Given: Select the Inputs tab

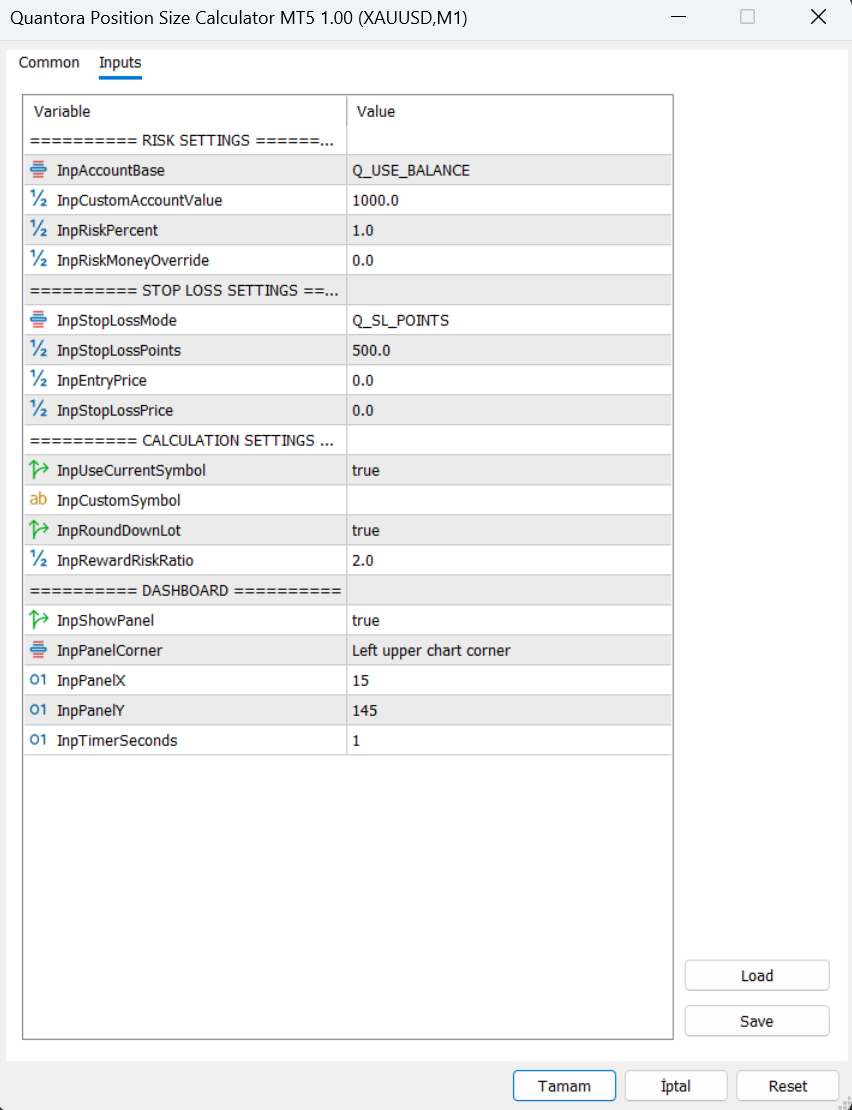Looking at the screenshot, I should click(x=120, y=62).
